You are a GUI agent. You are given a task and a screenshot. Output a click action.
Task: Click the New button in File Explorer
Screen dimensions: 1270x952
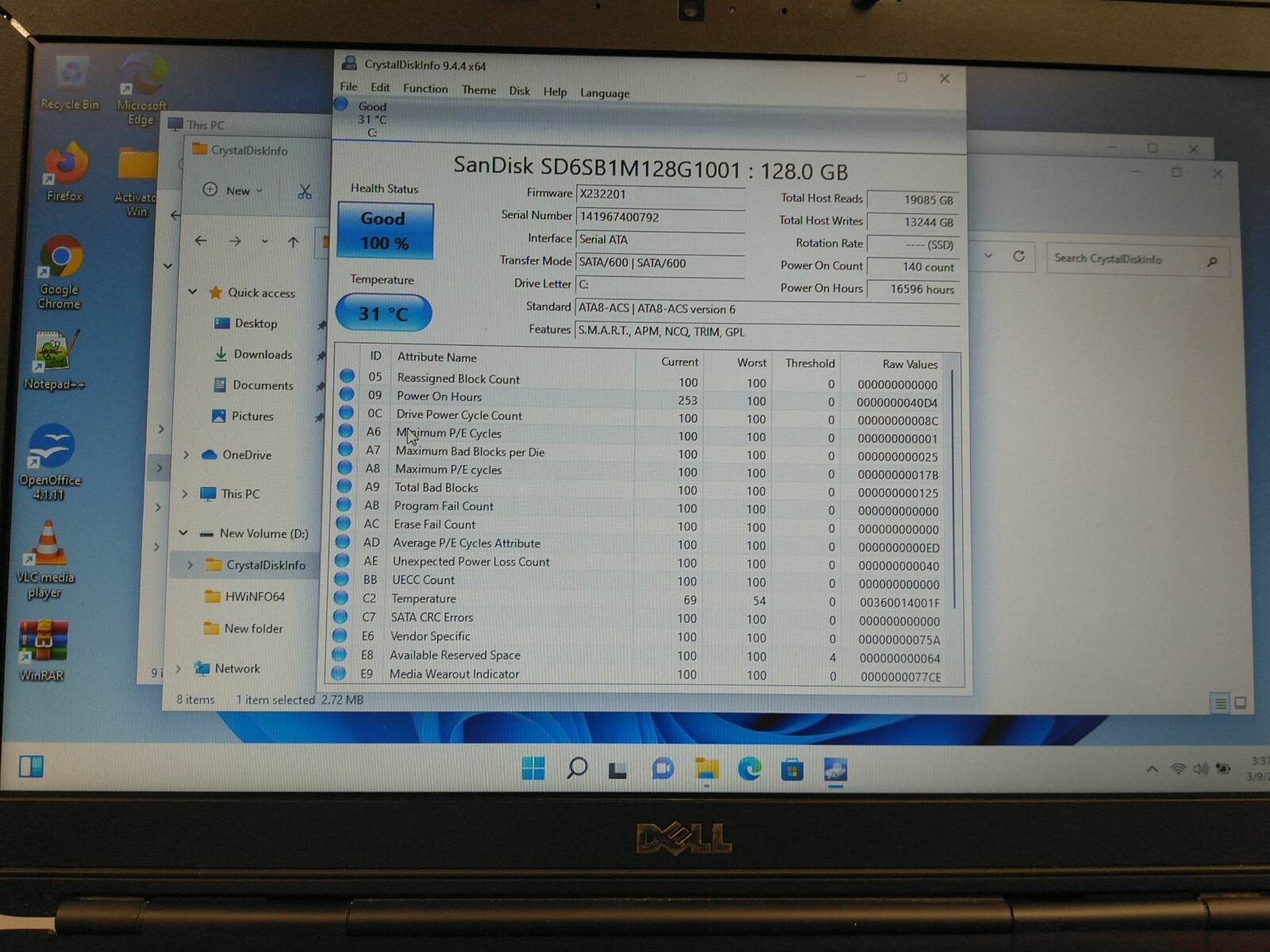(x=233, y=190)
